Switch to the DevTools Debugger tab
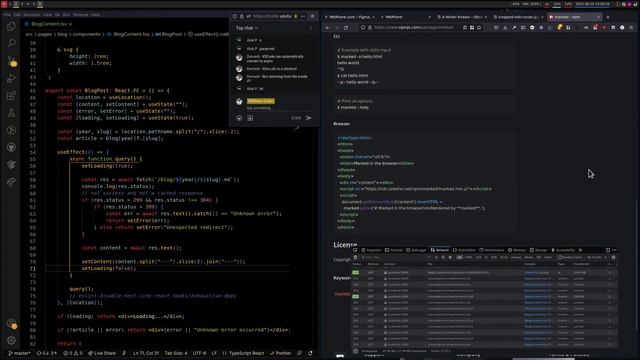The height and width of the screenshot is (360, 640). click(x=416, y=250)
